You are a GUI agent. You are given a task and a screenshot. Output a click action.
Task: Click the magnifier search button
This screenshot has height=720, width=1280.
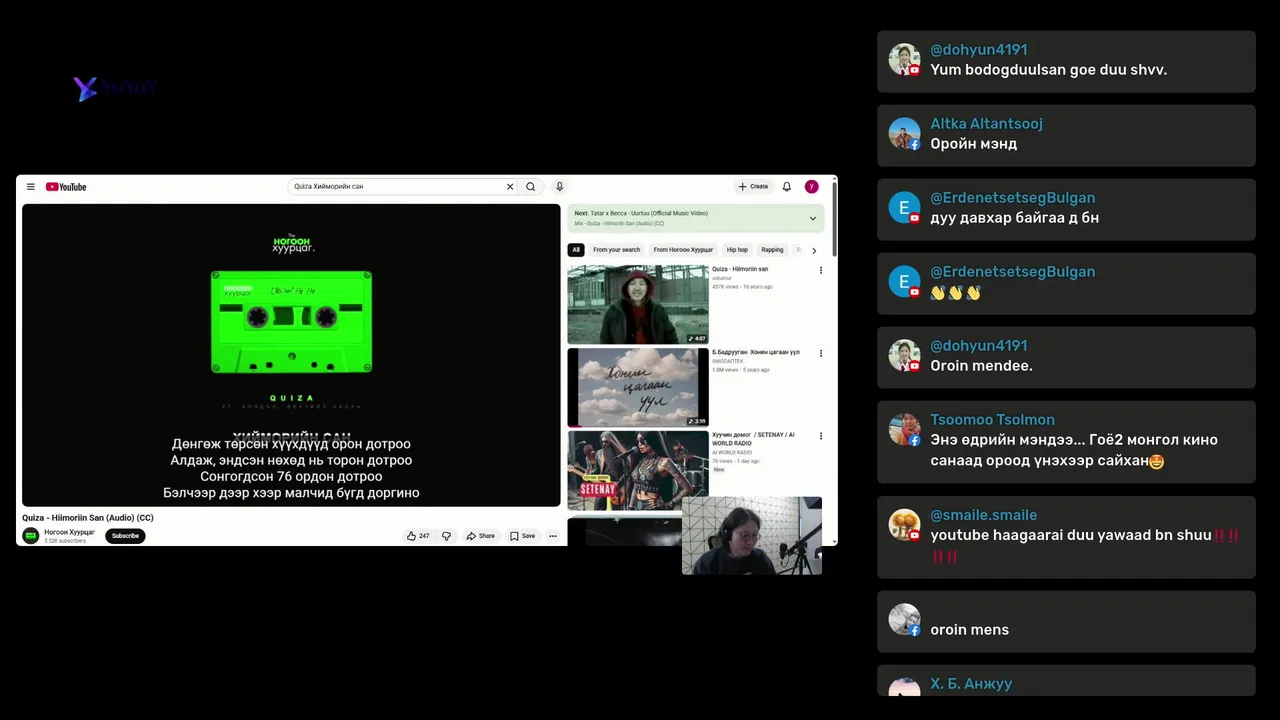[531, 187]
